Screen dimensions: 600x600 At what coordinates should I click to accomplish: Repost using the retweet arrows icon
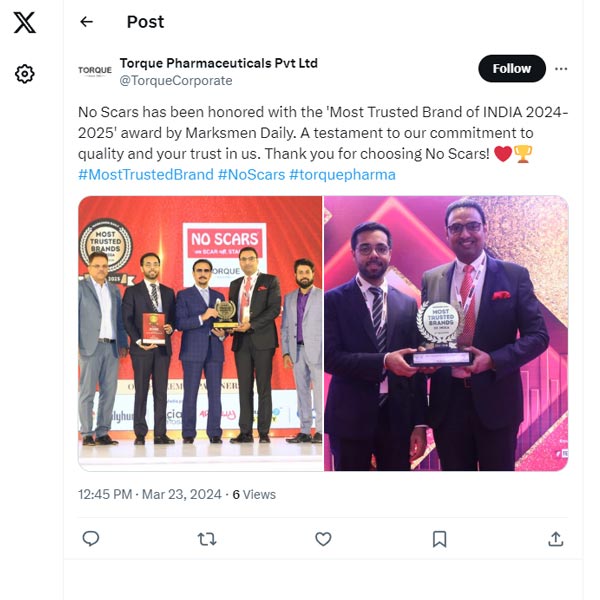point(207,539)
